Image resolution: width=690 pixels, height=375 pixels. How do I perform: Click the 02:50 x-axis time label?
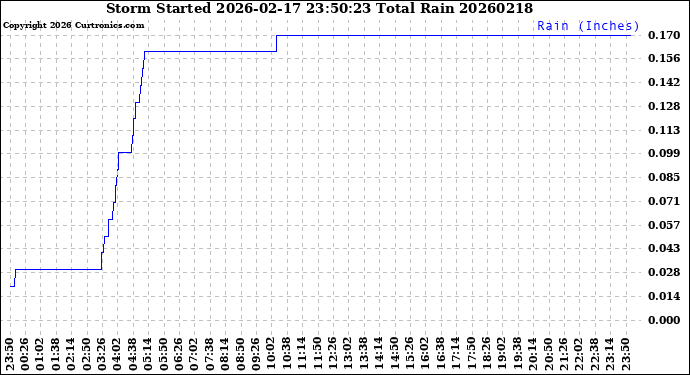(x=86, y=354)
